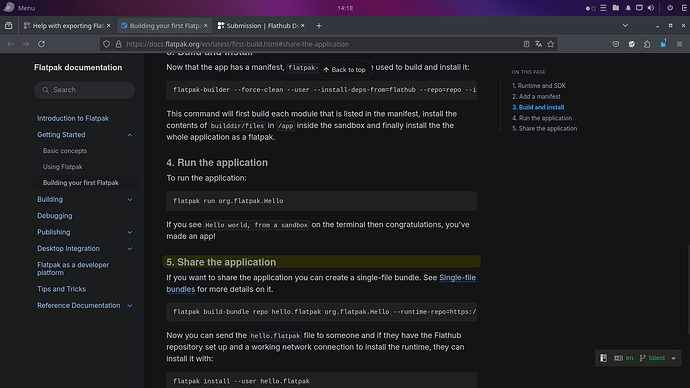The height and width of the screenshot is (388, 690).
Task: Open the 'Debugging' sidebar link
Action: 55,216
